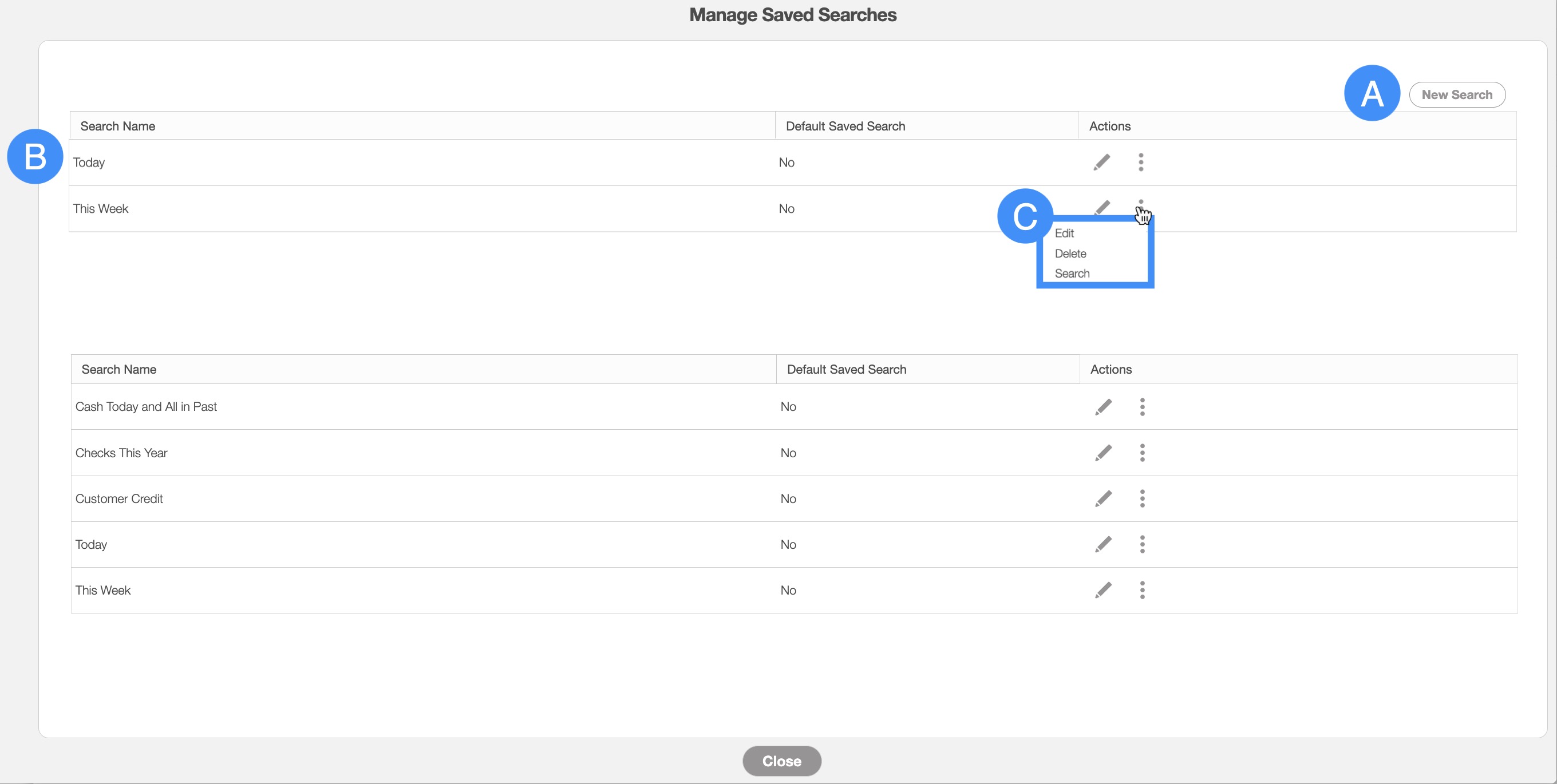Select Search in the open actions menu

pyautogui.click(x=1072, y=274)
